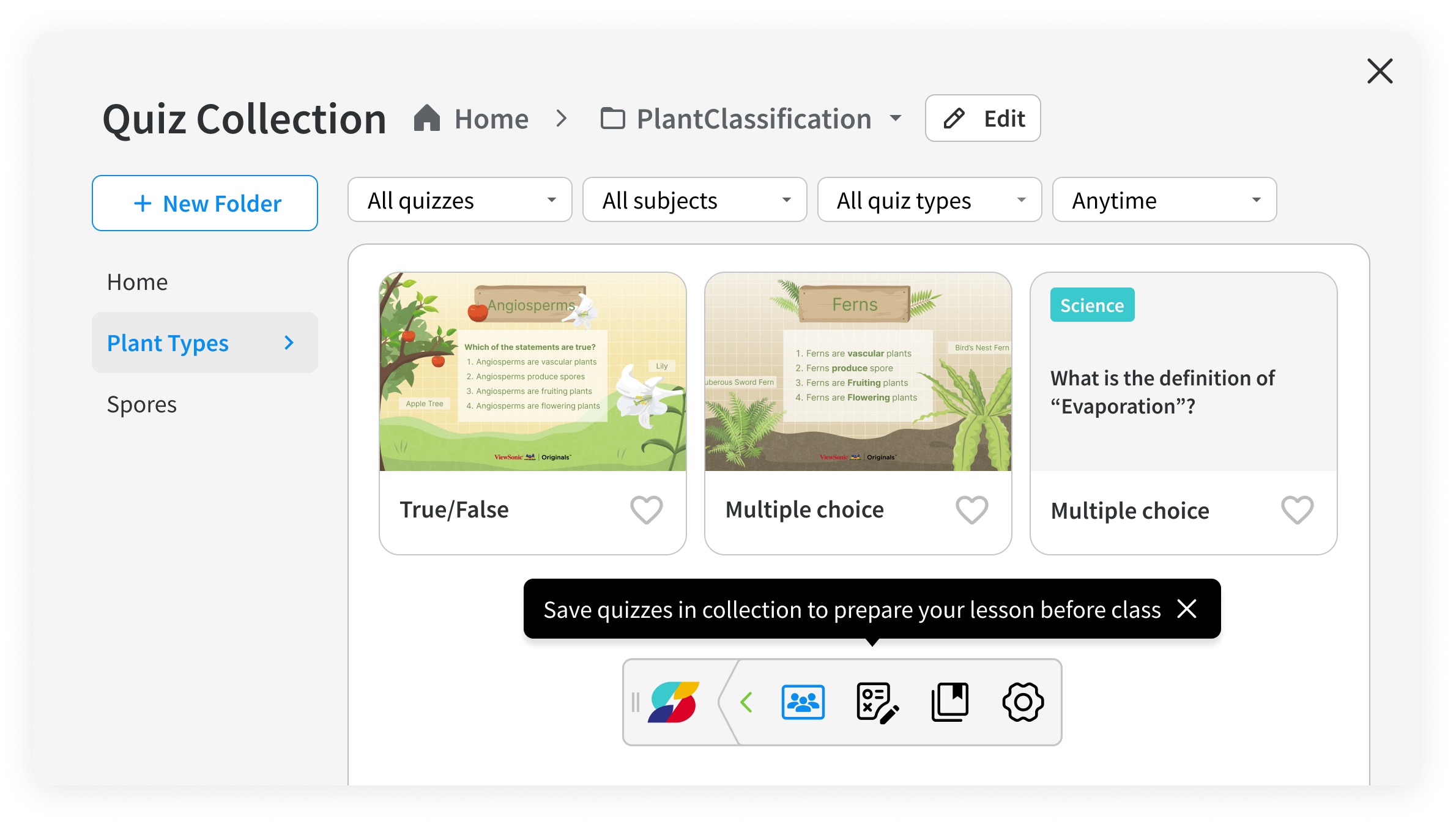Open the All quizzes dropdown
Screen dimensions: 1456x827
pyautogui.click(x=459, y=200)
